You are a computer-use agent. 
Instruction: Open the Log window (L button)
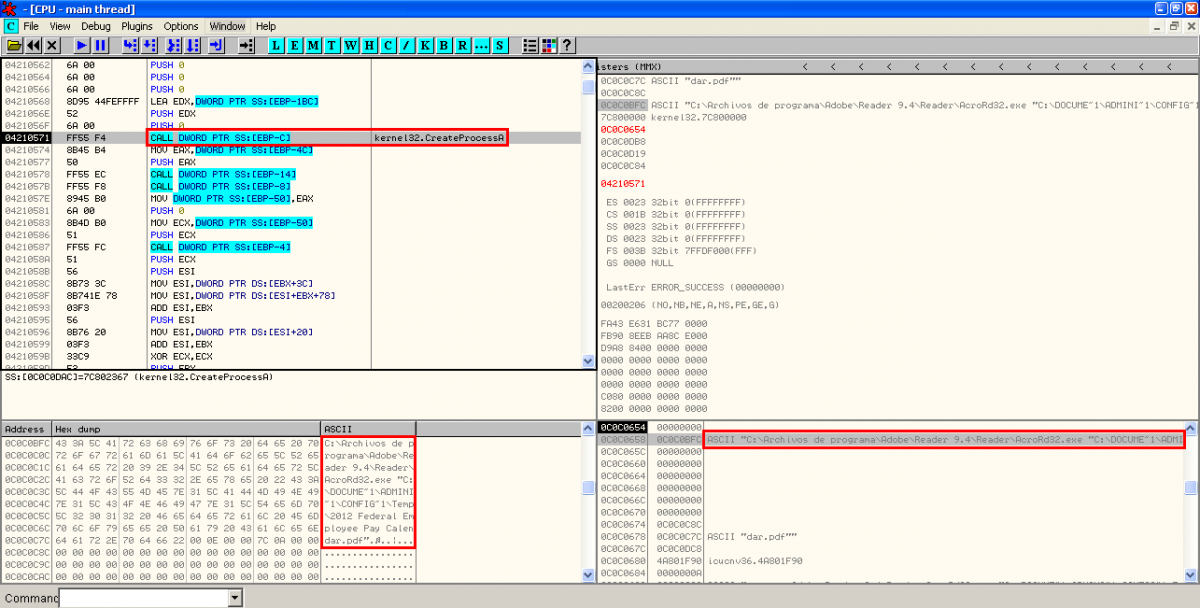277,46
